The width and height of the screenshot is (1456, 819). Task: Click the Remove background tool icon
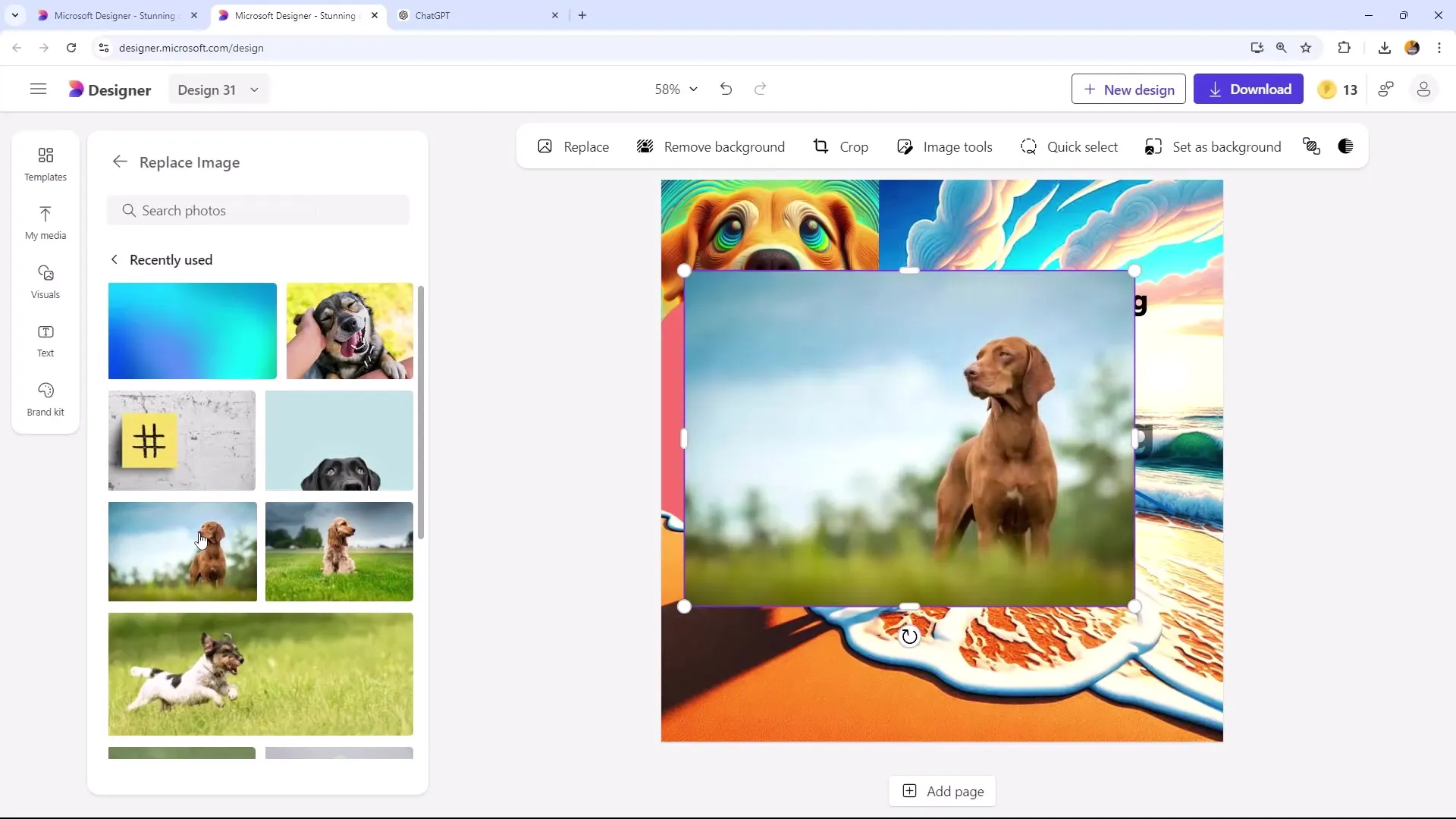645,147
